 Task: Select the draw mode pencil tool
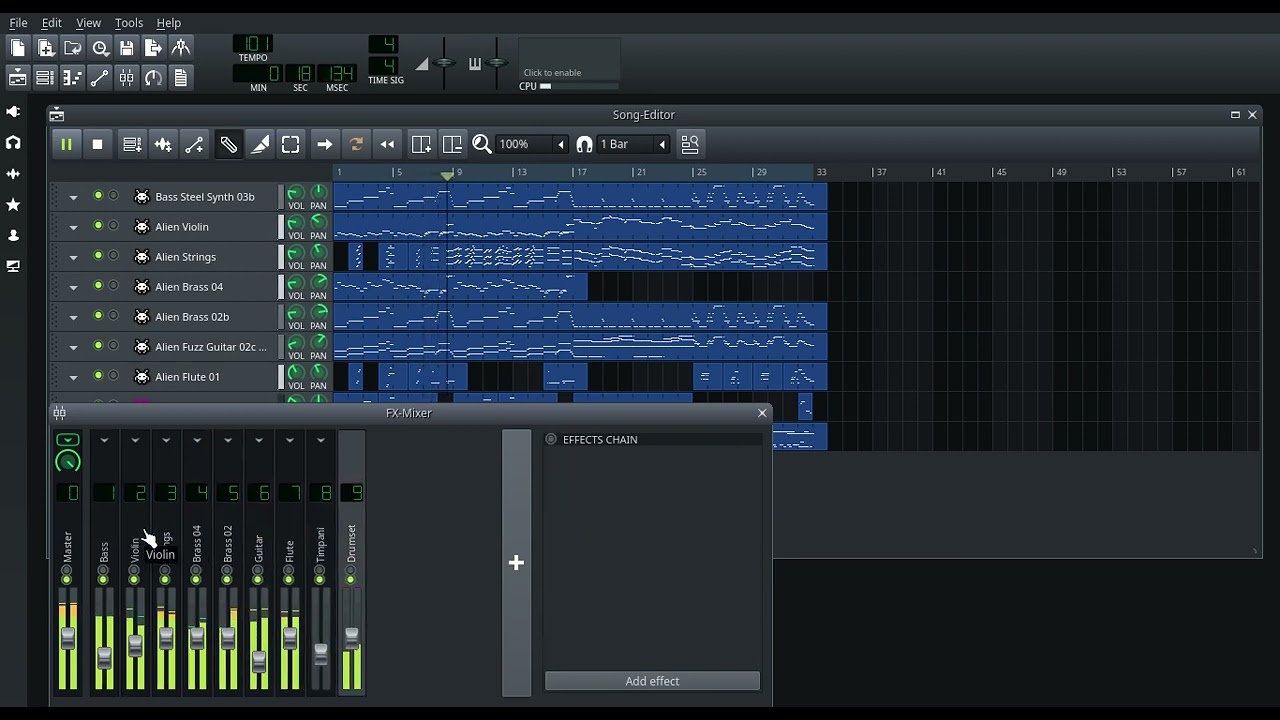point(228,144)
